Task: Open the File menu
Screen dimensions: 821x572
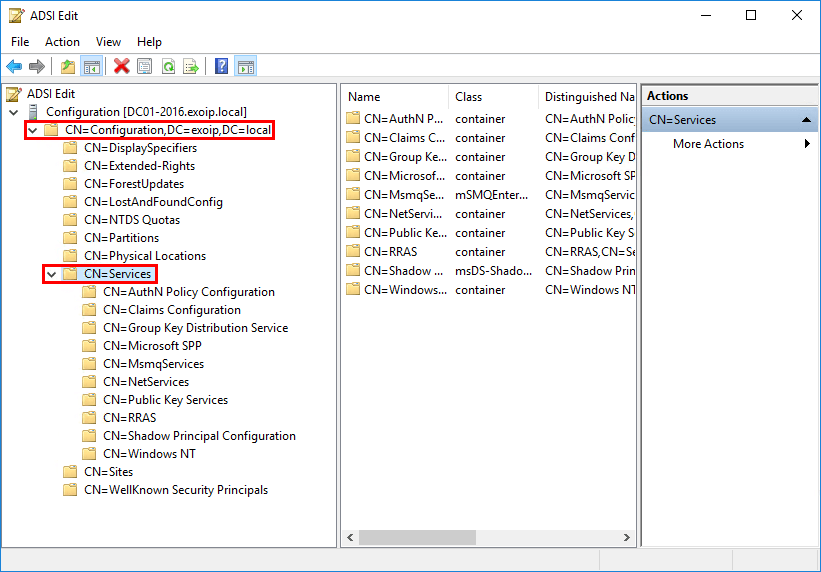Action: (x=20, y=42)
